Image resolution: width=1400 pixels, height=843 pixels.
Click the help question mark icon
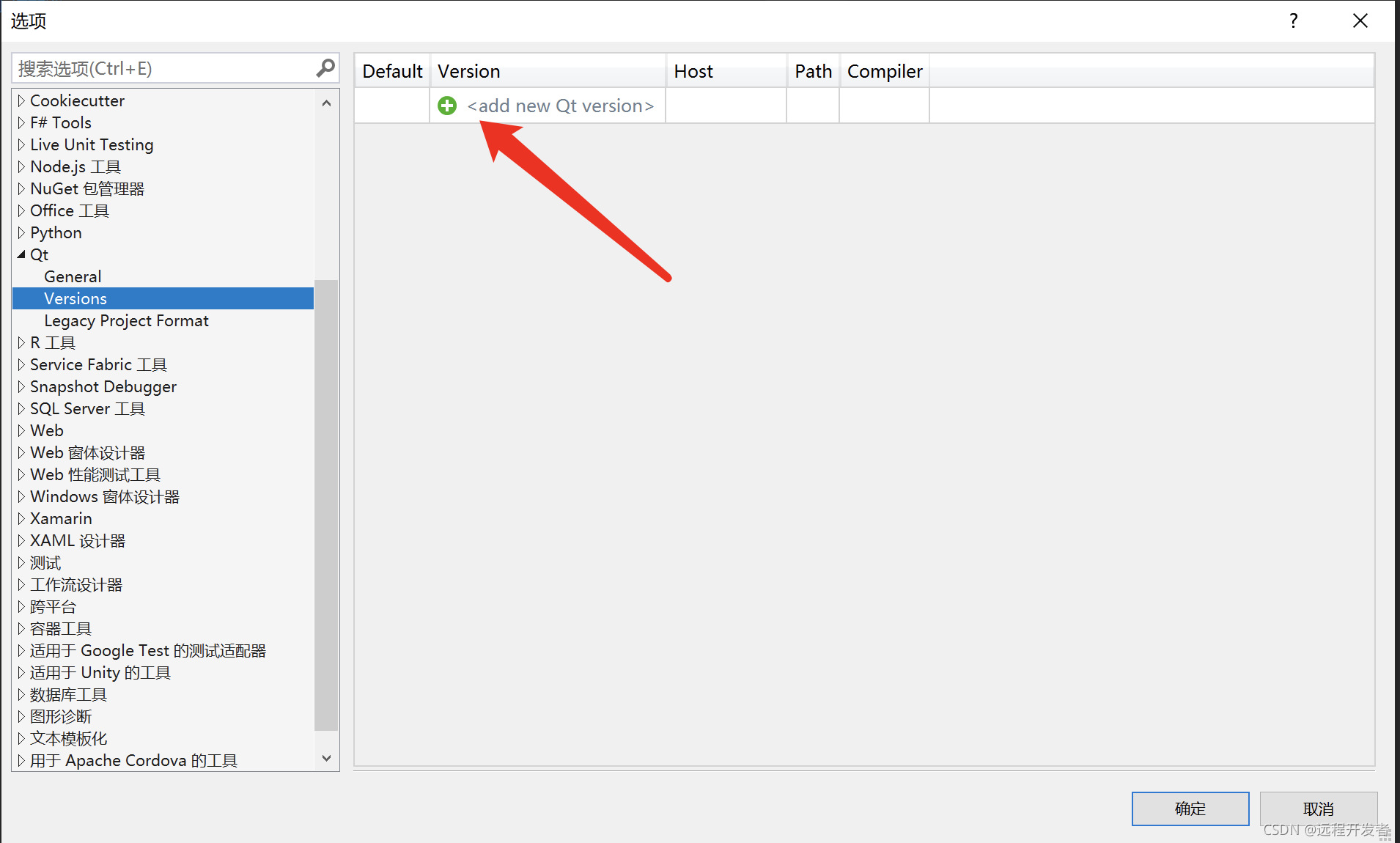[1294, 21]
